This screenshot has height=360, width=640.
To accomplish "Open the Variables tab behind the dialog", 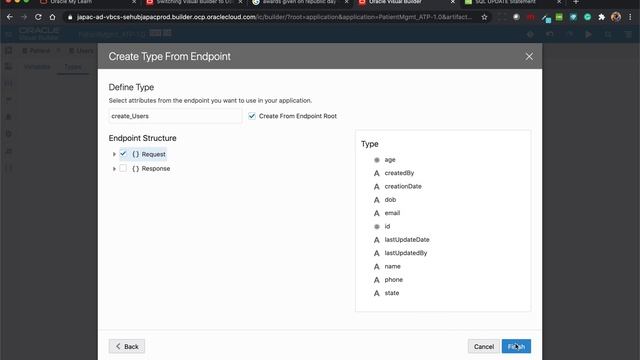I will [37, 67].
